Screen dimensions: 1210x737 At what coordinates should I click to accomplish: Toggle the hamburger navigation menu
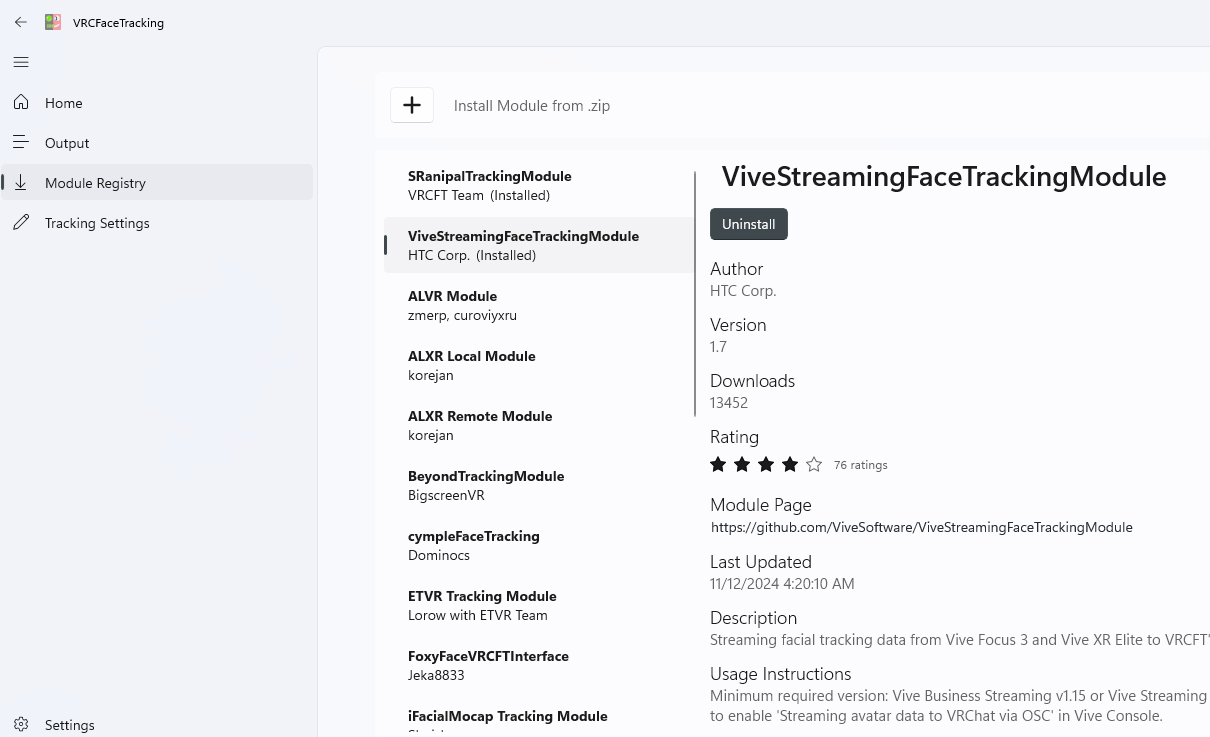[x=21, y=62]
